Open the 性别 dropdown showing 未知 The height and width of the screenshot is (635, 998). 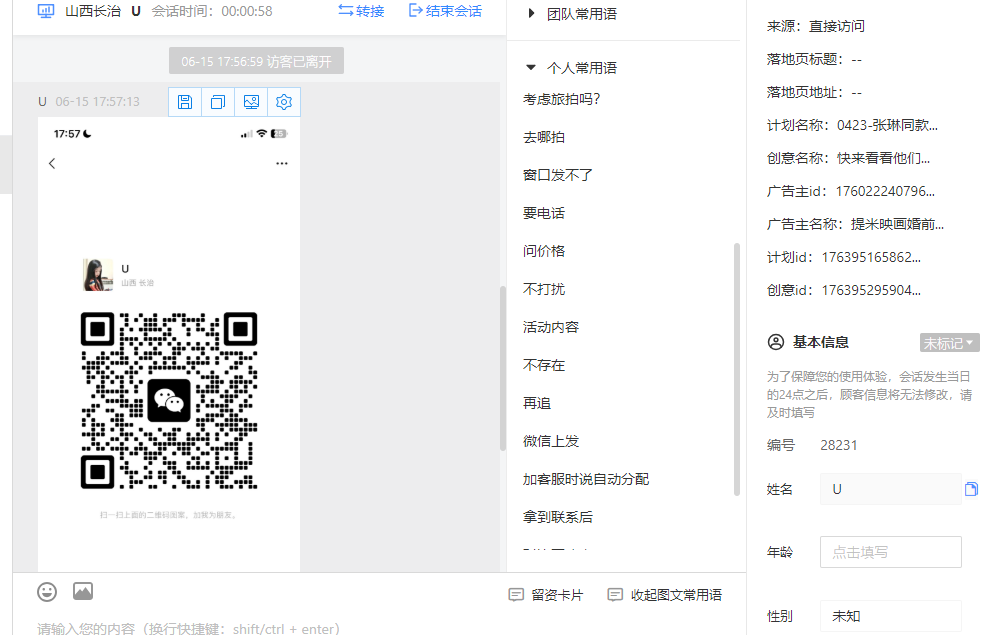890,616
